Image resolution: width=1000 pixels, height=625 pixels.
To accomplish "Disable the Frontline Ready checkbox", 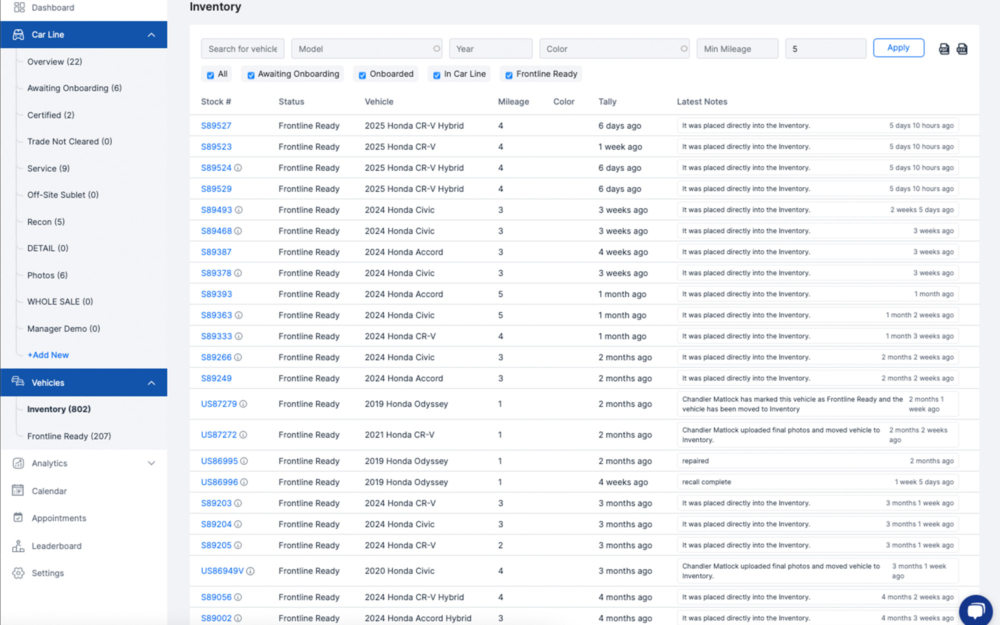I will click(x=507, y=74).
